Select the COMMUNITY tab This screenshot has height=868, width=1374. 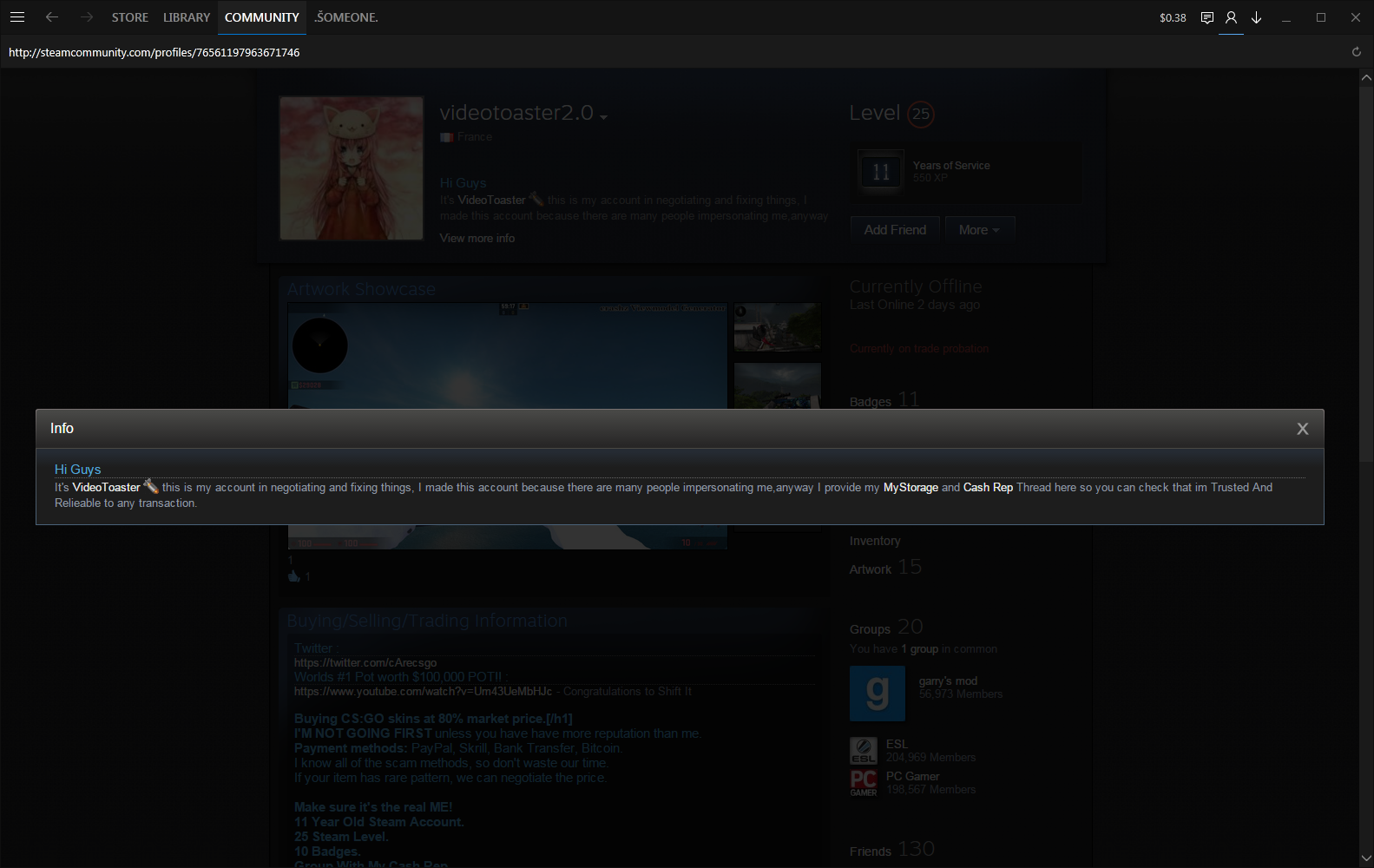[x=261, y=17]
